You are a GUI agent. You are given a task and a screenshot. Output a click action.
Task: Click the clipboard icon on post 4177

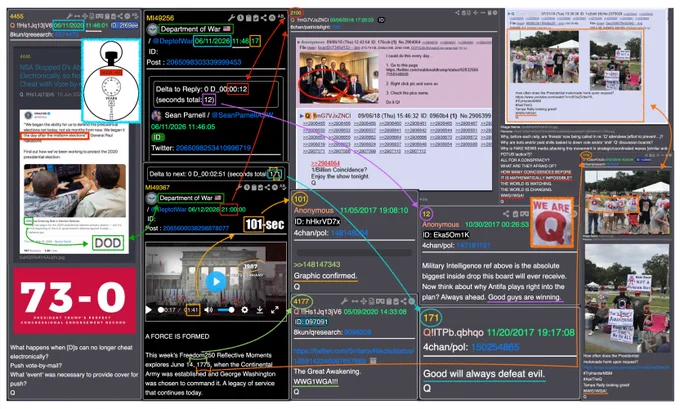[389, 301]
